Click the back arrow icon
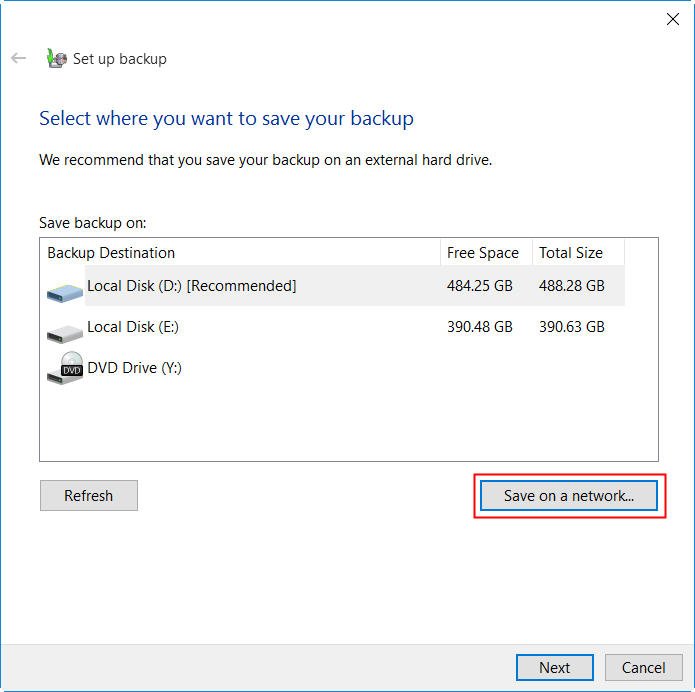 18,58
